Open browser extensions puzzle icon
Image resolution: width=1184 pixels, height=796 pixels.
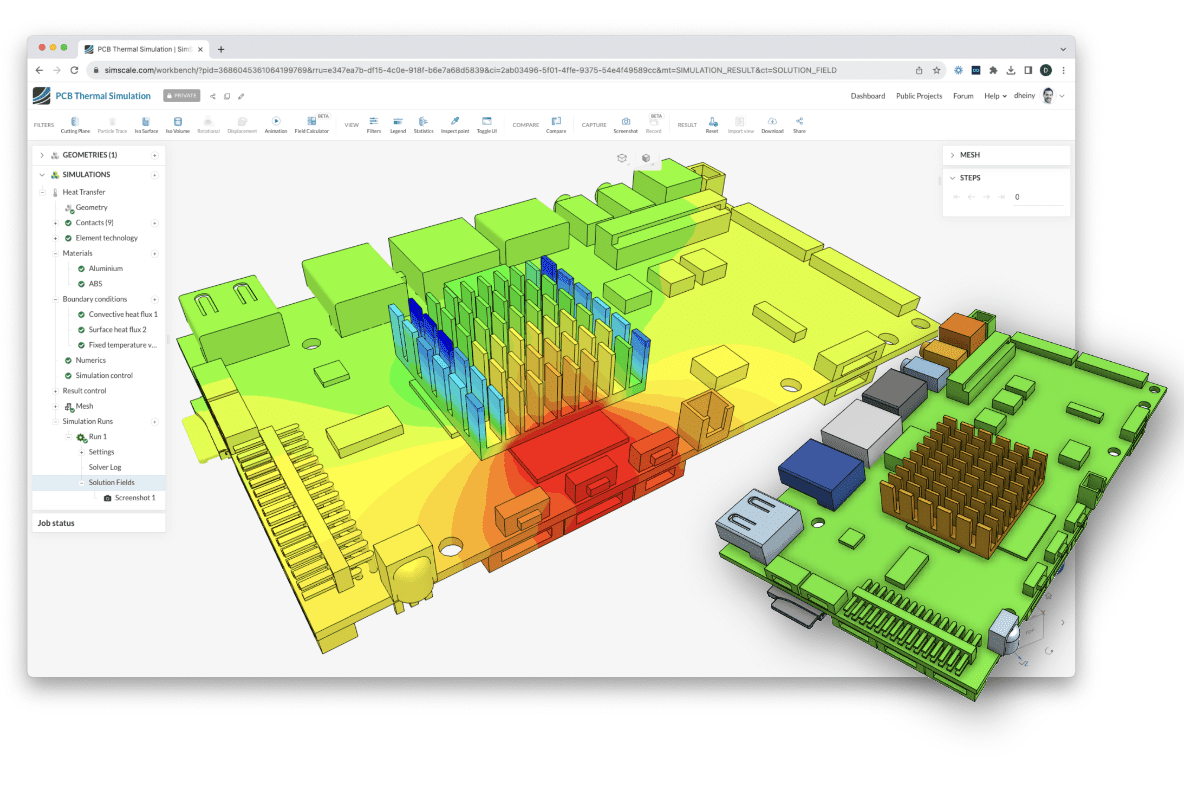993,70
